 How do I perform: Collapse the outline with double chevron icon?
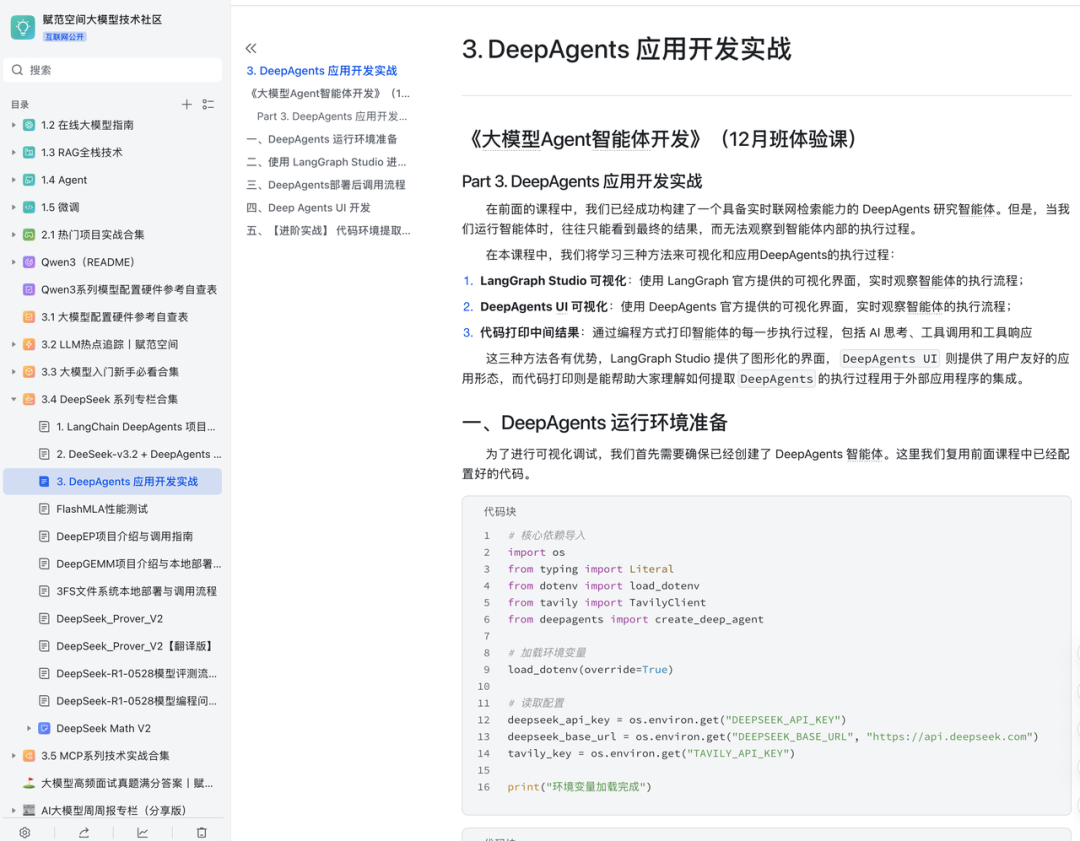click(x=251, y=48)
